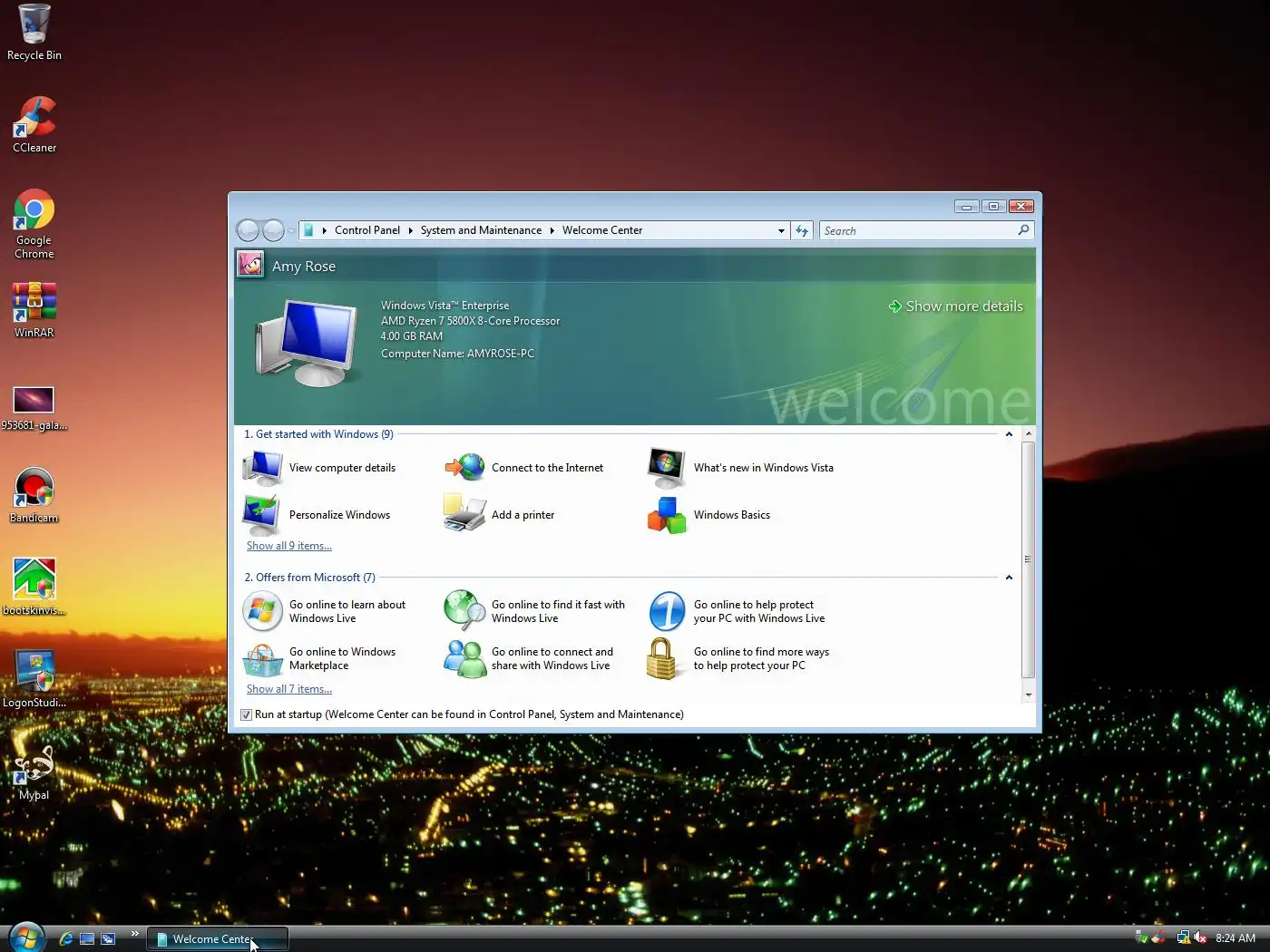Click the vertical scrollbar thumb

coord(1028,559)
